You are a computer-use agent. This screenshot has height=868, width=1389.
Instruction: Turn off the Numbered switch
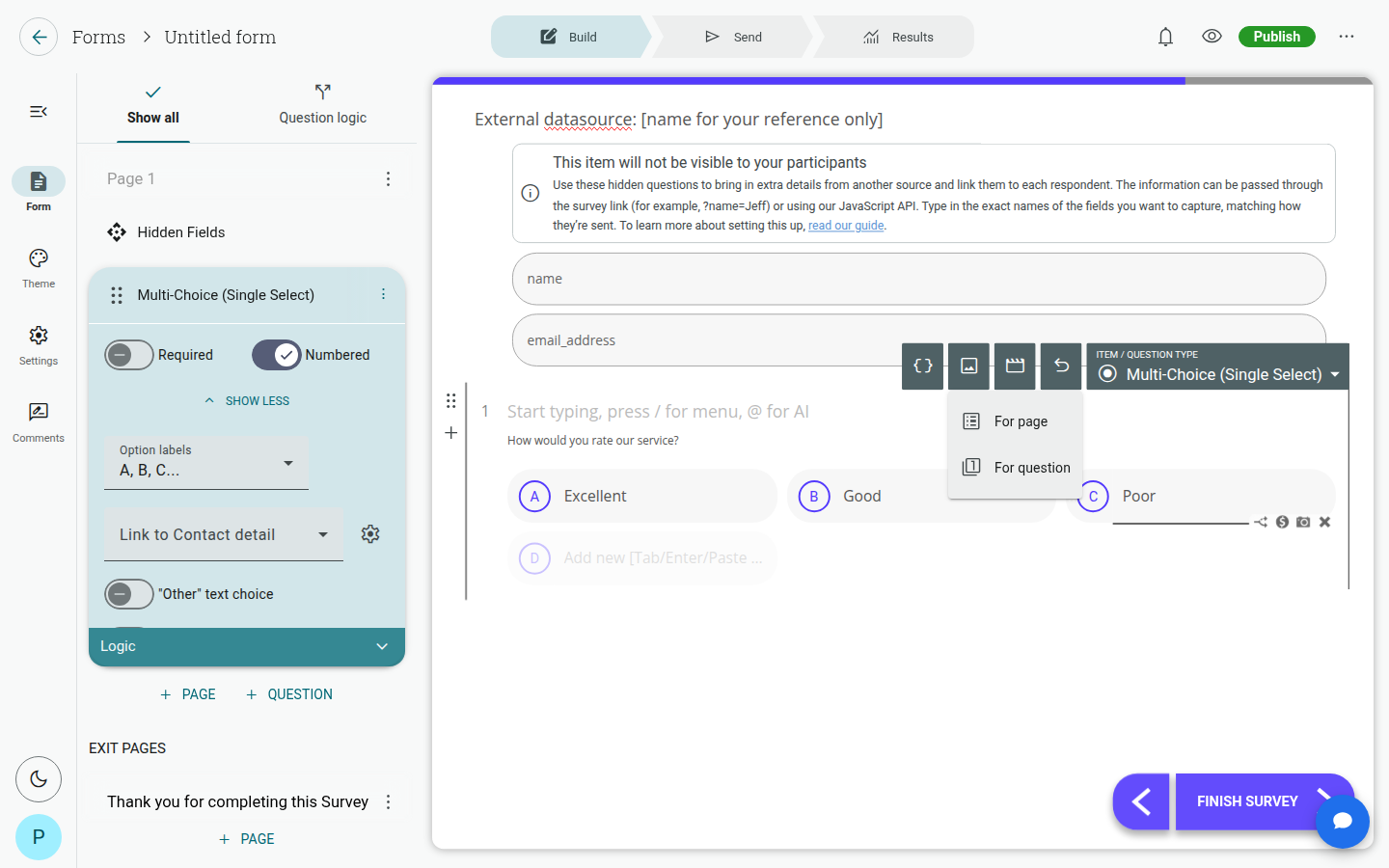tap(277, 355)
